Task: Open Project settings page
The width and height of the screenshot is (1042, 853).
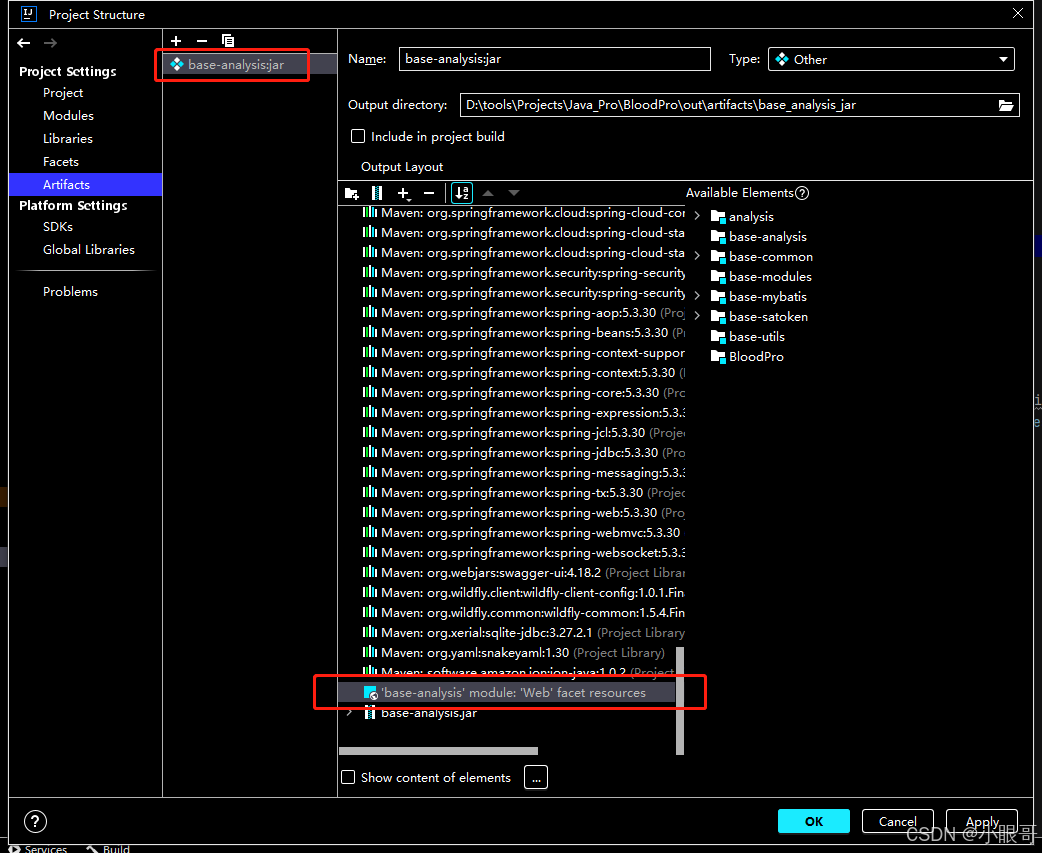Action: pyautogui.click(x=63, y=93)
